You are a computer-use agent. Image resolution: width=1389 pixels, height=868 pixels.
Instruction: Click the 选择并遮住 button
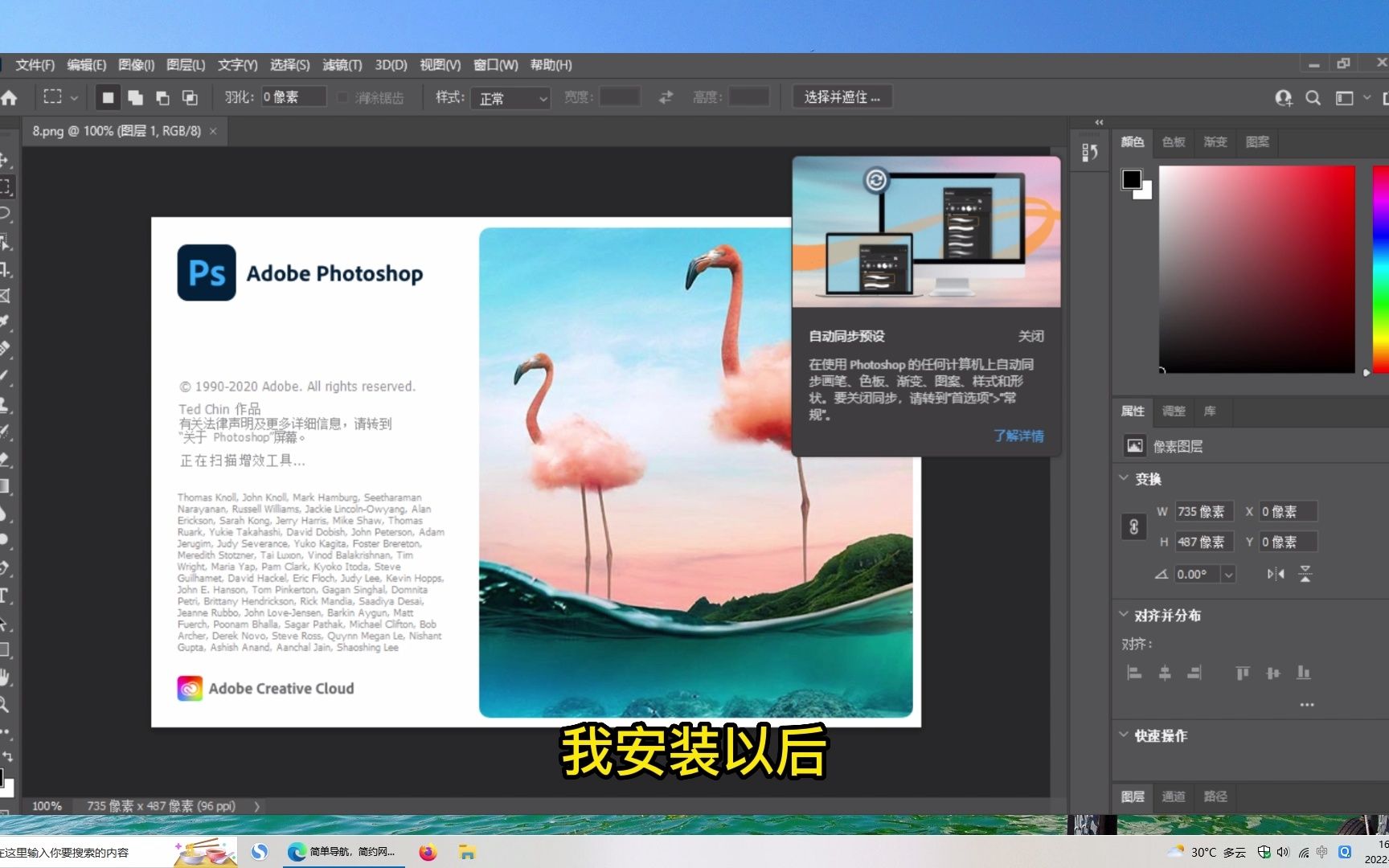842,96
